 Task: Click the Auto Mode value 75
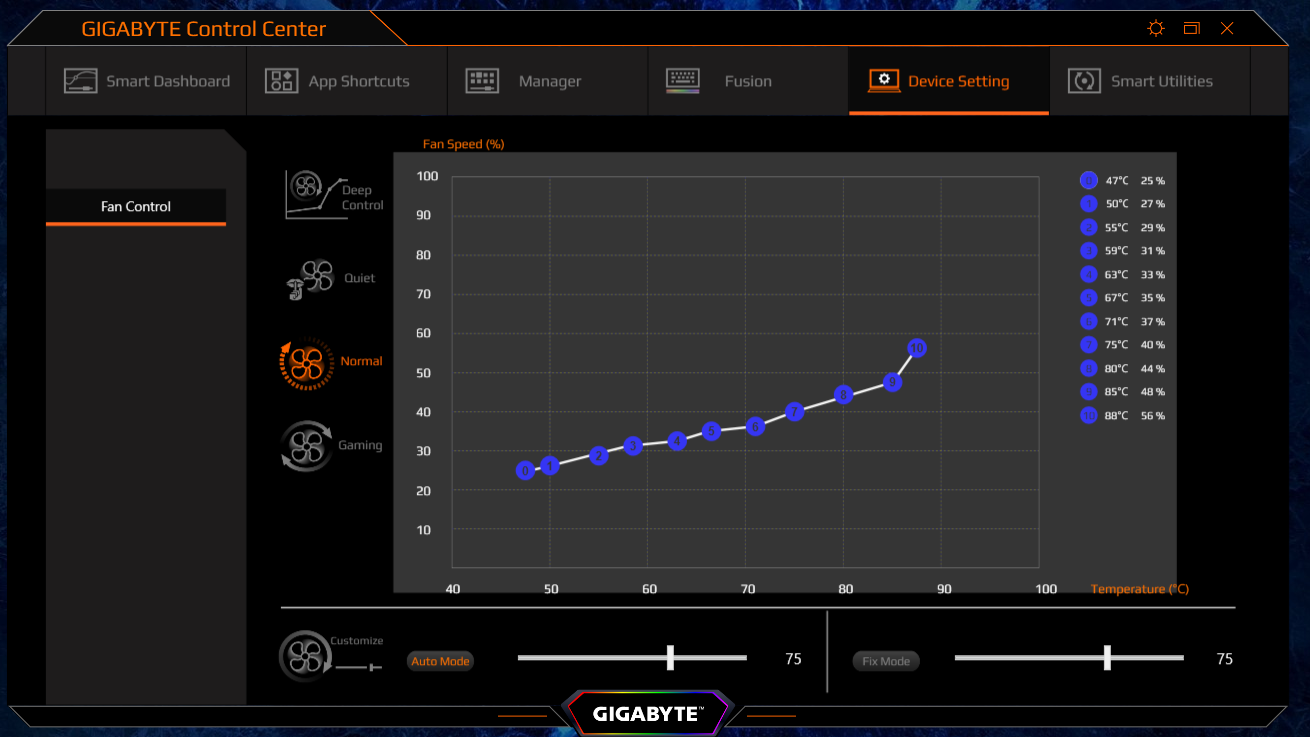pos(793,659)
